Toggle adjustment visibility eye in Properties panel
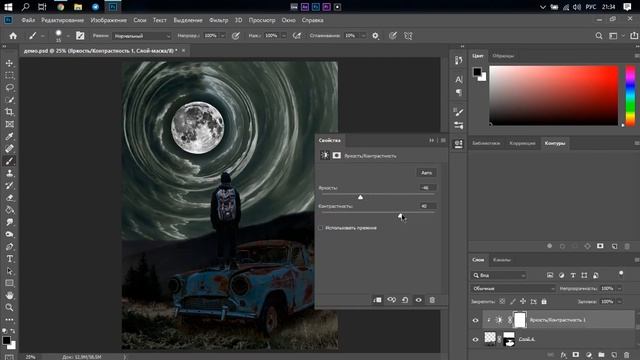This screenshot has width=640, height=360. point(418,300)
